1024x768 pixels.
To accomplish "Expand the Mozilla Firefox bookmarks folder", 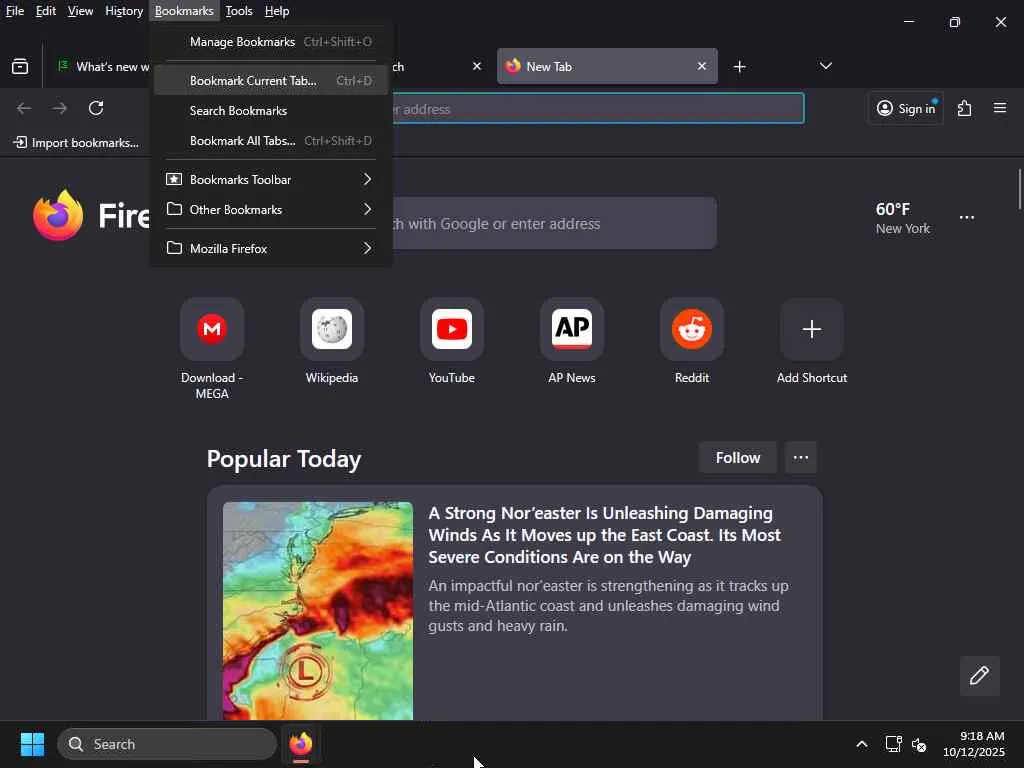I will (271, 248).
